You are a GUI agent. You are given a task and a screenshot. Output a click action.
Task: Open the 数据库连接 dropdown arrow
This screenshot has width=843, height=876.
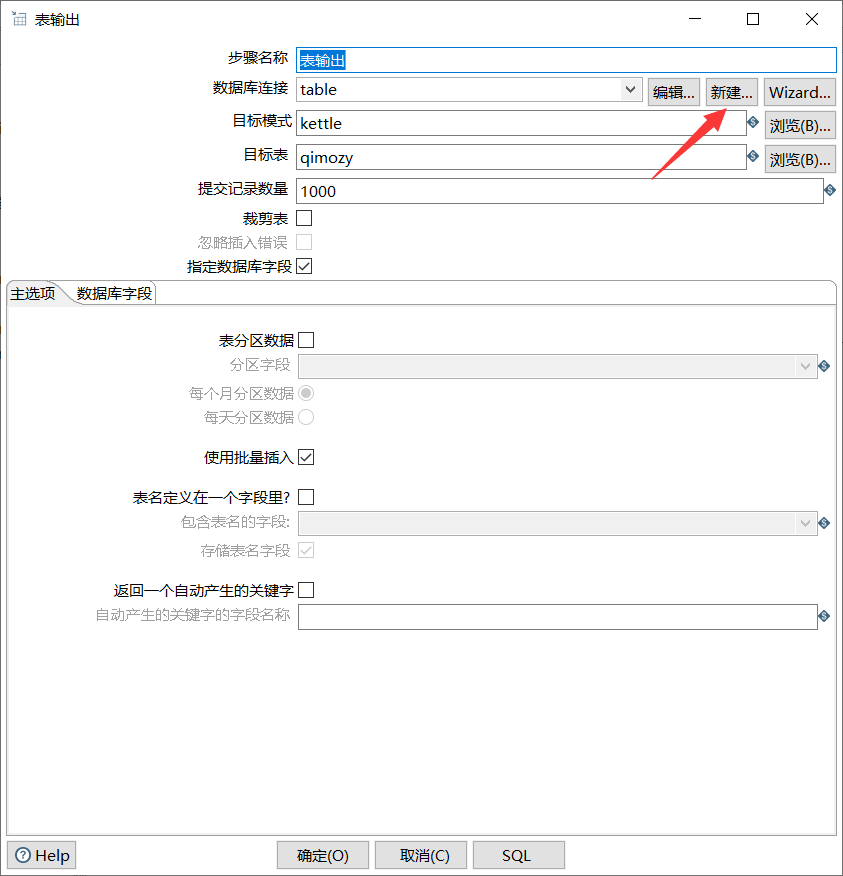click(x=630, y=89)
